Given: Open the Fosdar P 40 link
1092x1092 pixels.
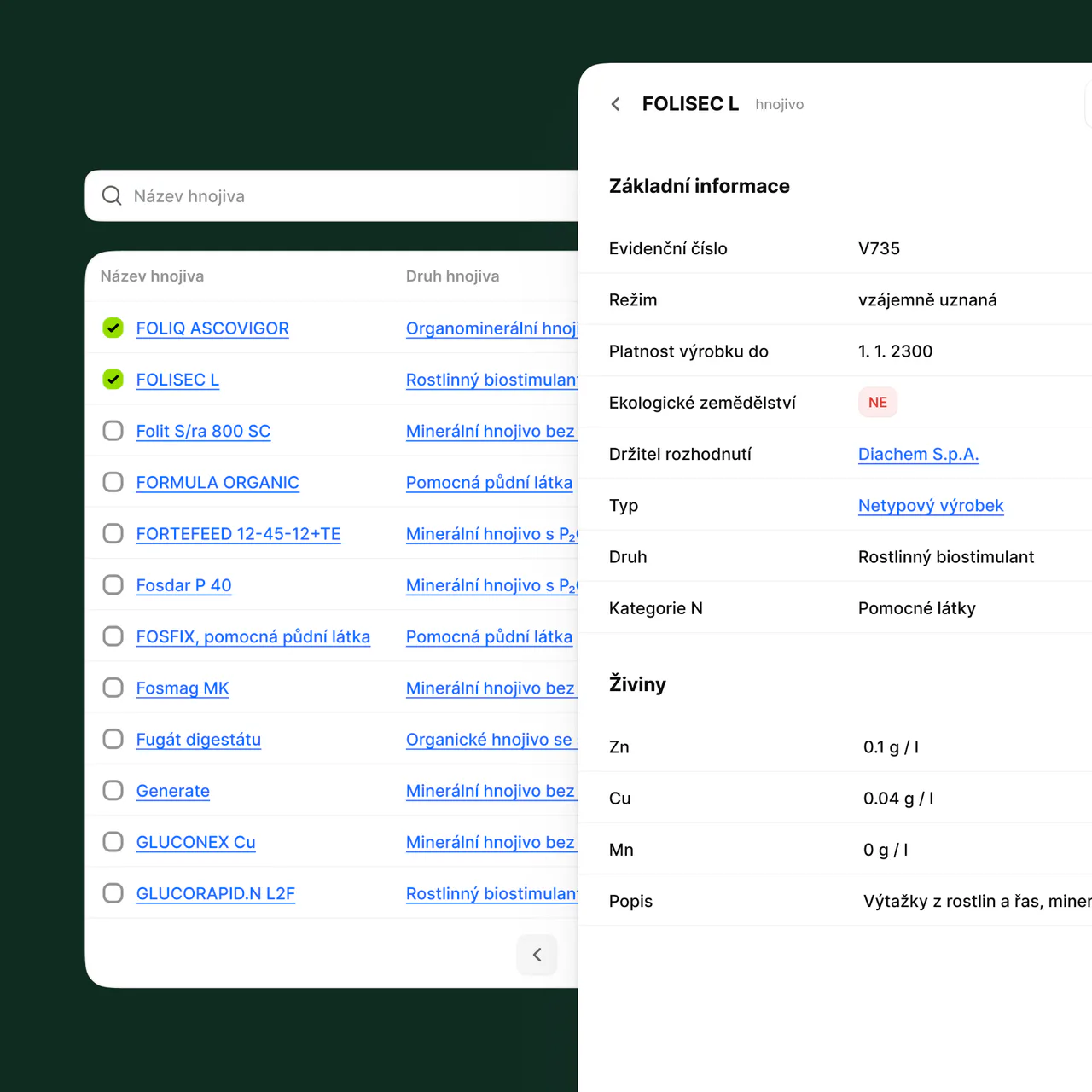Looking at the screenshot, I should [183, 585].
